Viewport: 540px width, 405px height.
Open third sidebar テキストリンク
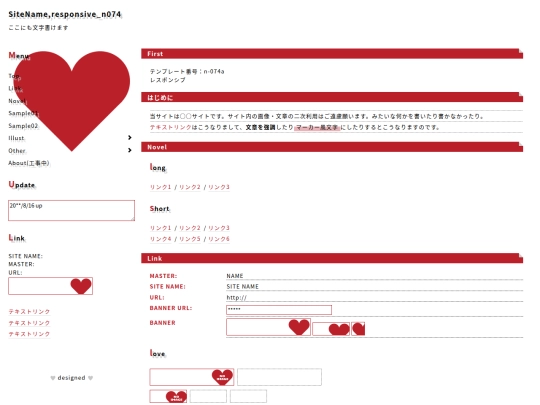(x=29, y=334)
